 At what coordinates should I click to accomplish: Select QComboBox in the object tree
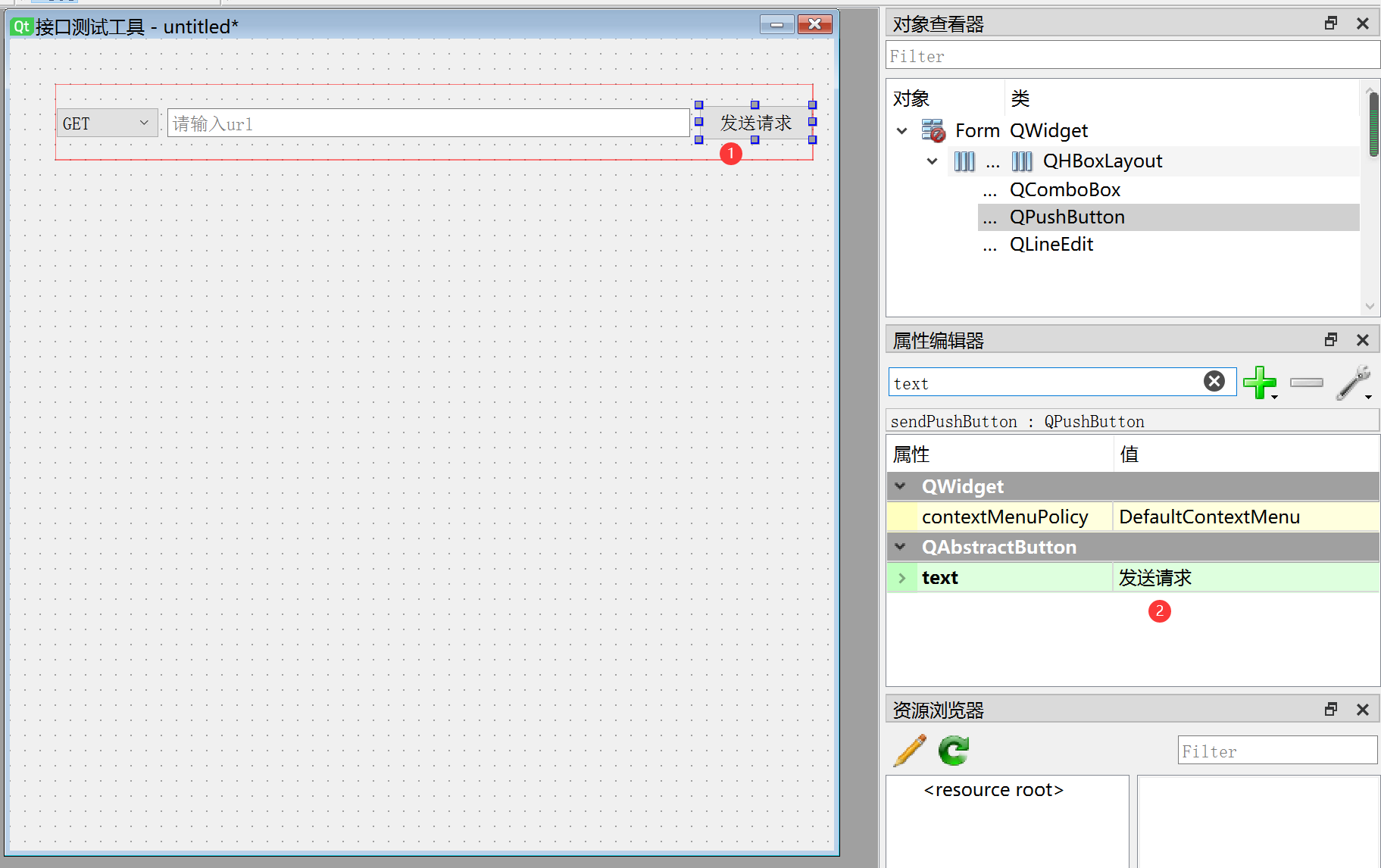[1064, 190]
